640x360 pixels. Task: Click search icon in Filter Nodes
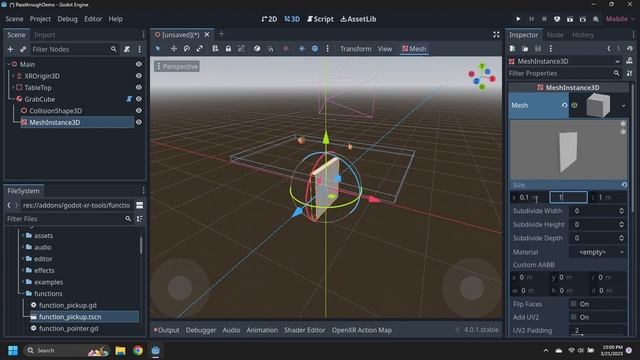[x=113, y=49]
